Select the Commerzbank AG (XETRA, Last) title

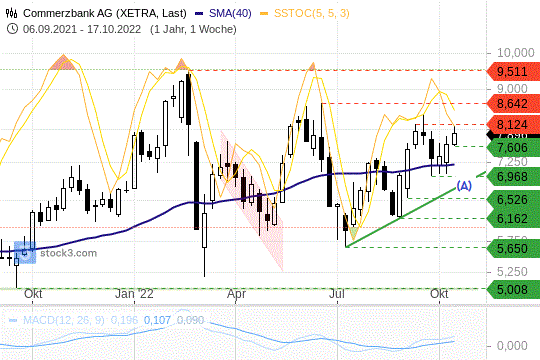(x=105, y=13)
